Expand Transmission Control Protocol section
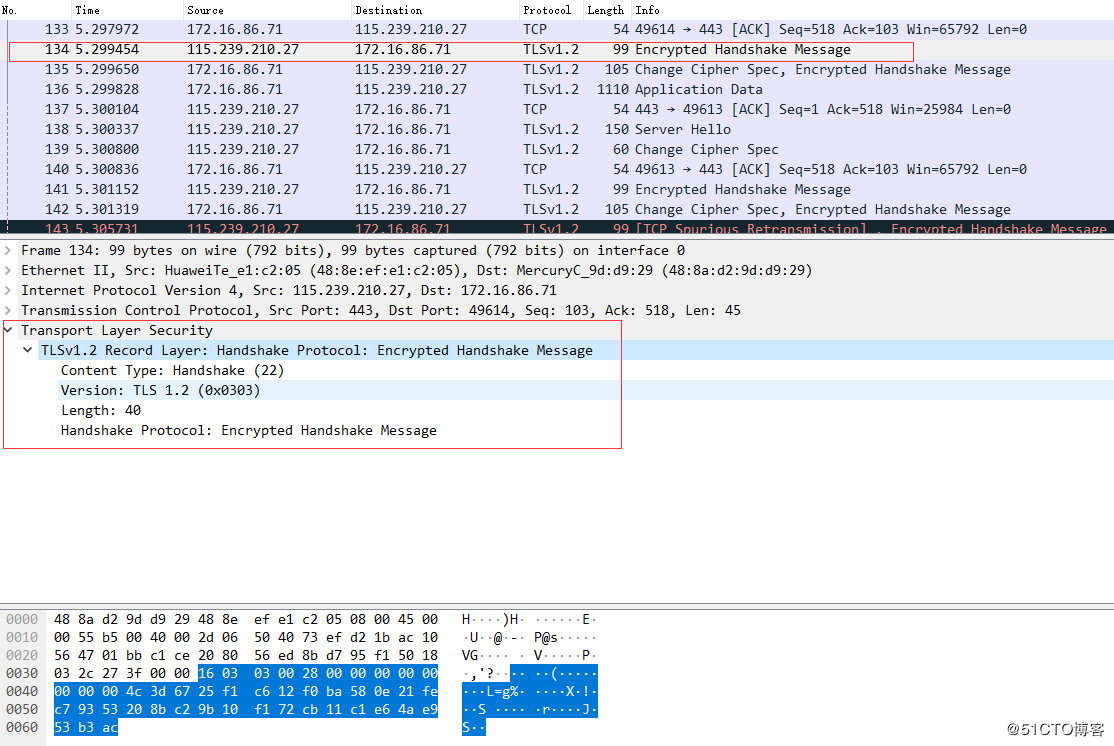1114x746 pixels. tap(9, 310)
